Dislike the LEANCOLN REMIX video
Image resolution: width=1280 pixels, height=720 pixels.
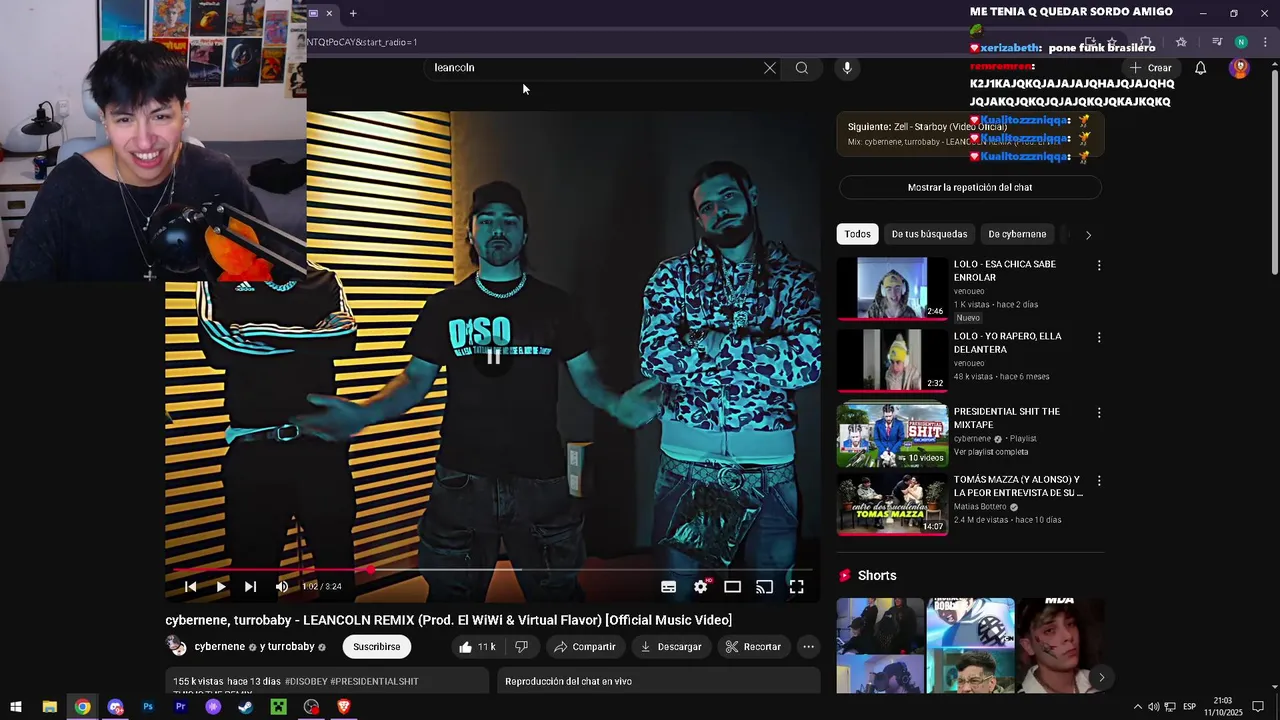coord(521,647)
